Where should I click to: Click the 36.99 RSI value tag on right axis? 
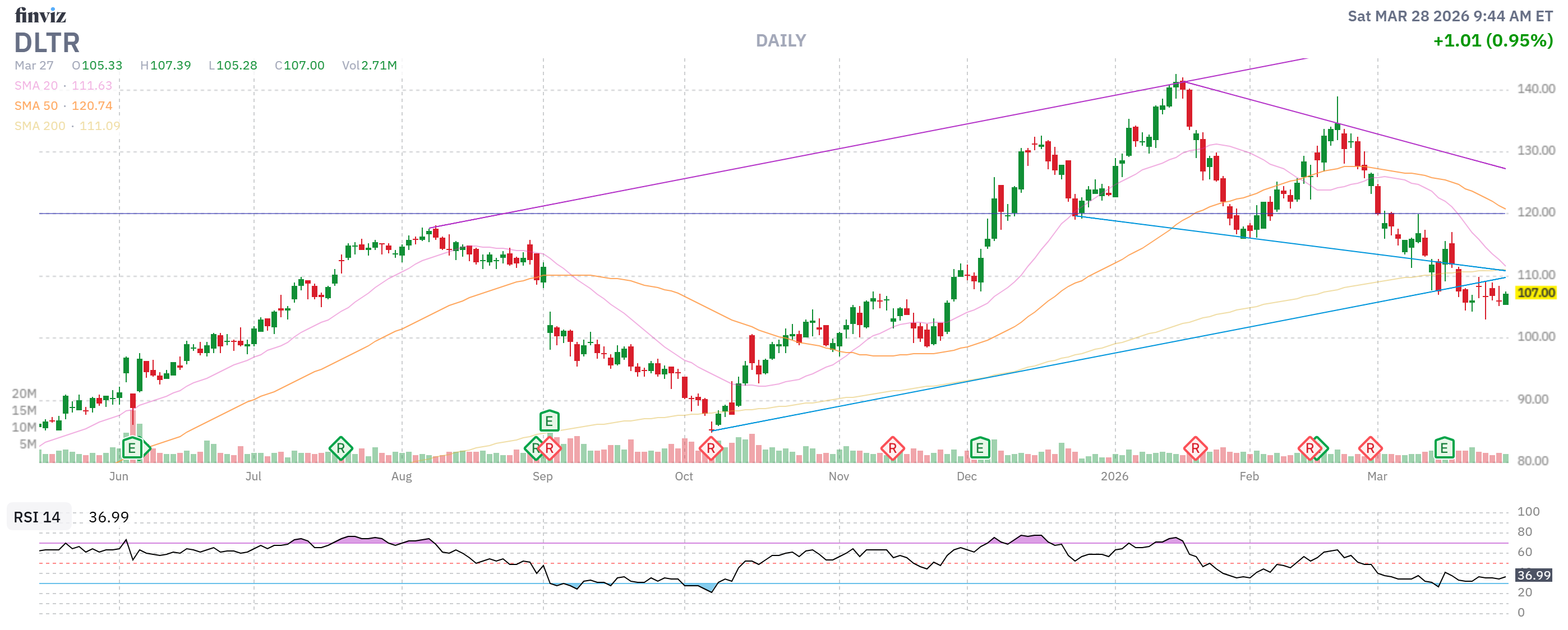1533,575
